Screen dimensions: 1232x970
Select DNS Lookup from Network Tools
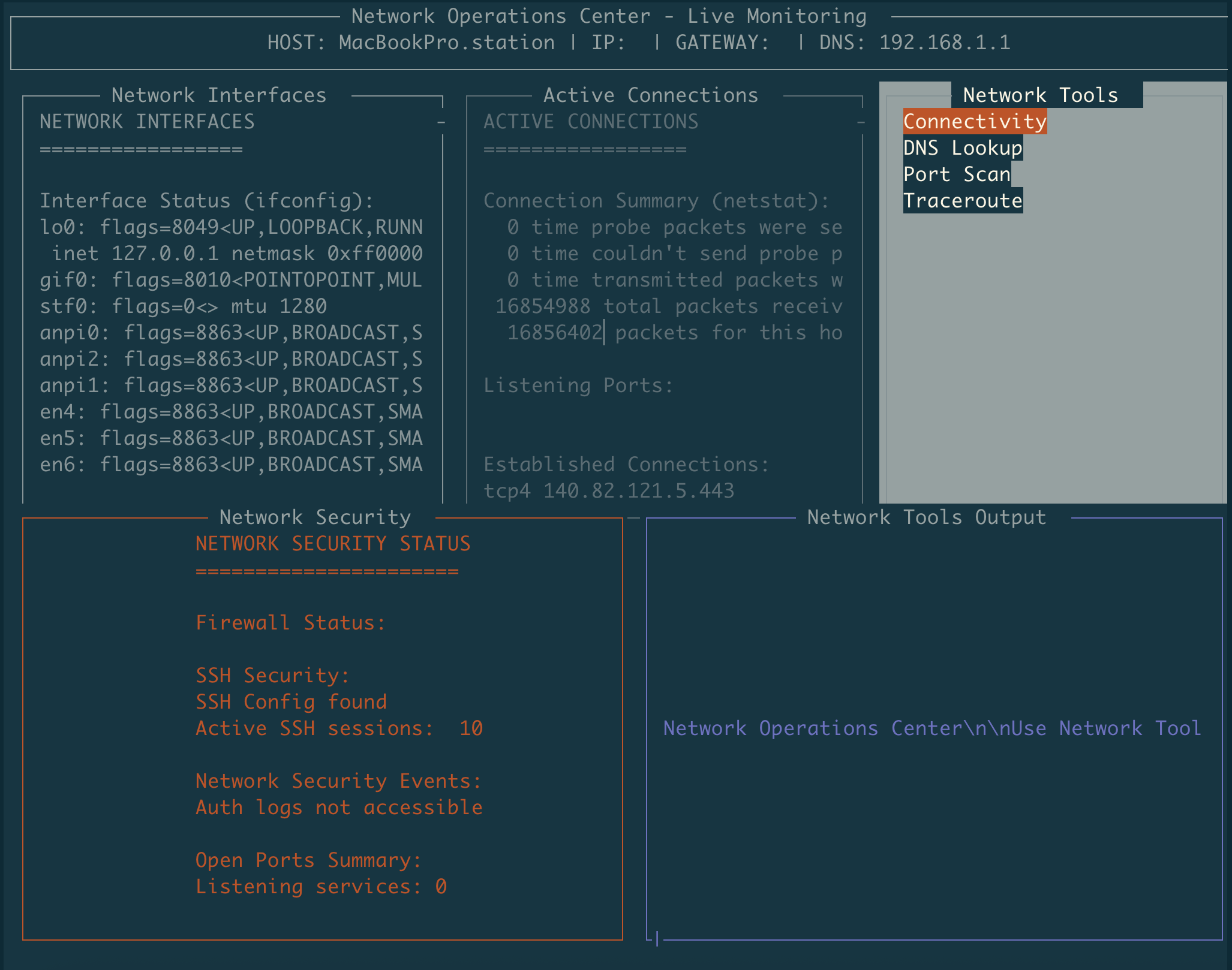(962, 147)
